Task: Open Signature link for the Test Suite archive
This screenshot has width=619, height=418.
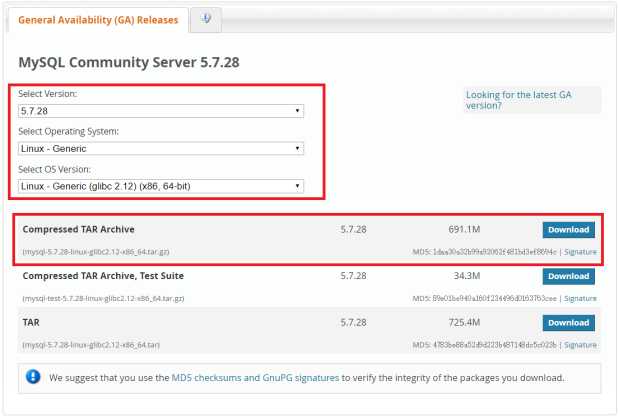Action: pyautogui.click(x=580, y=298)
